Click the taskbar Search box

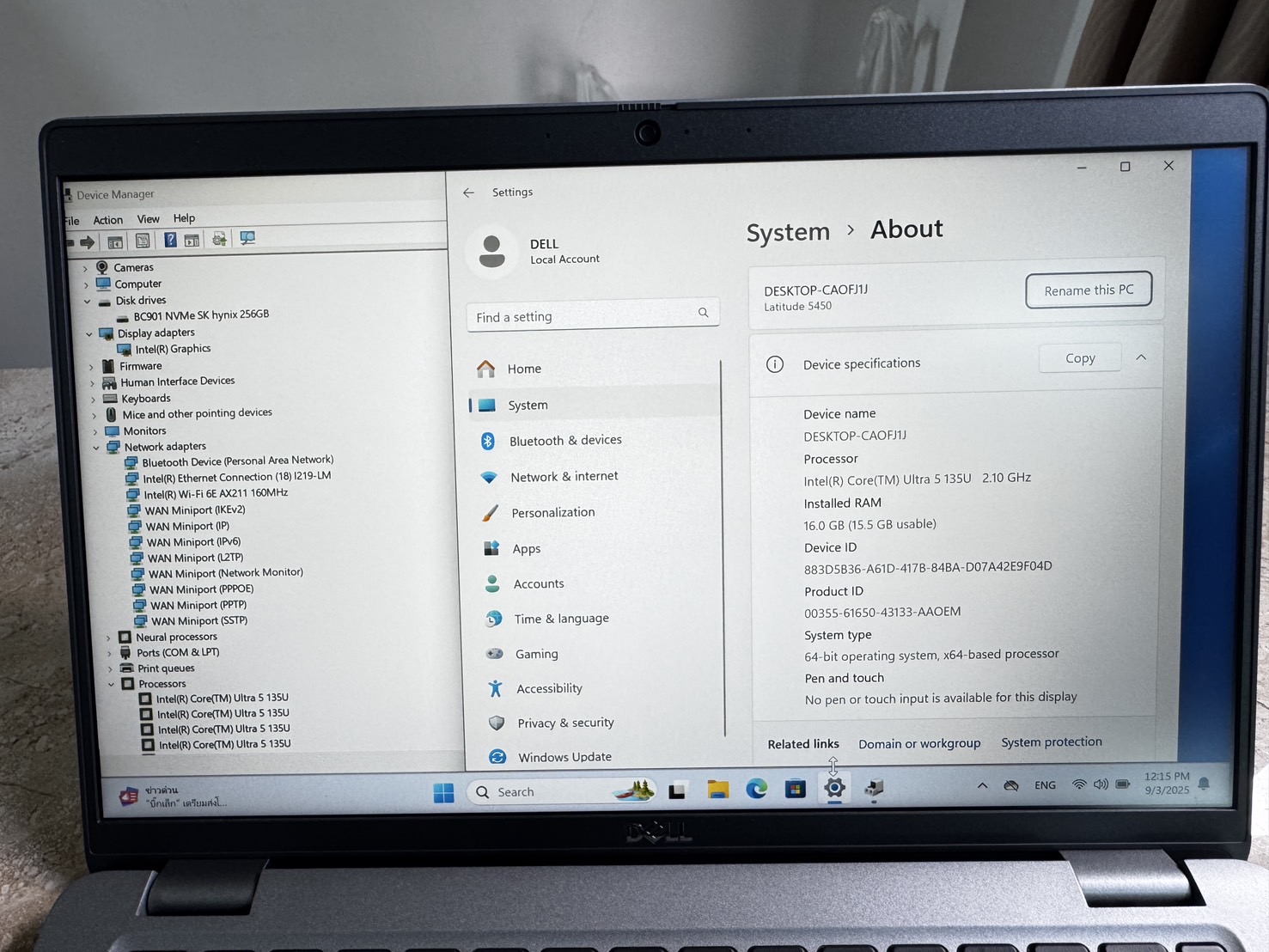[561, 791]
